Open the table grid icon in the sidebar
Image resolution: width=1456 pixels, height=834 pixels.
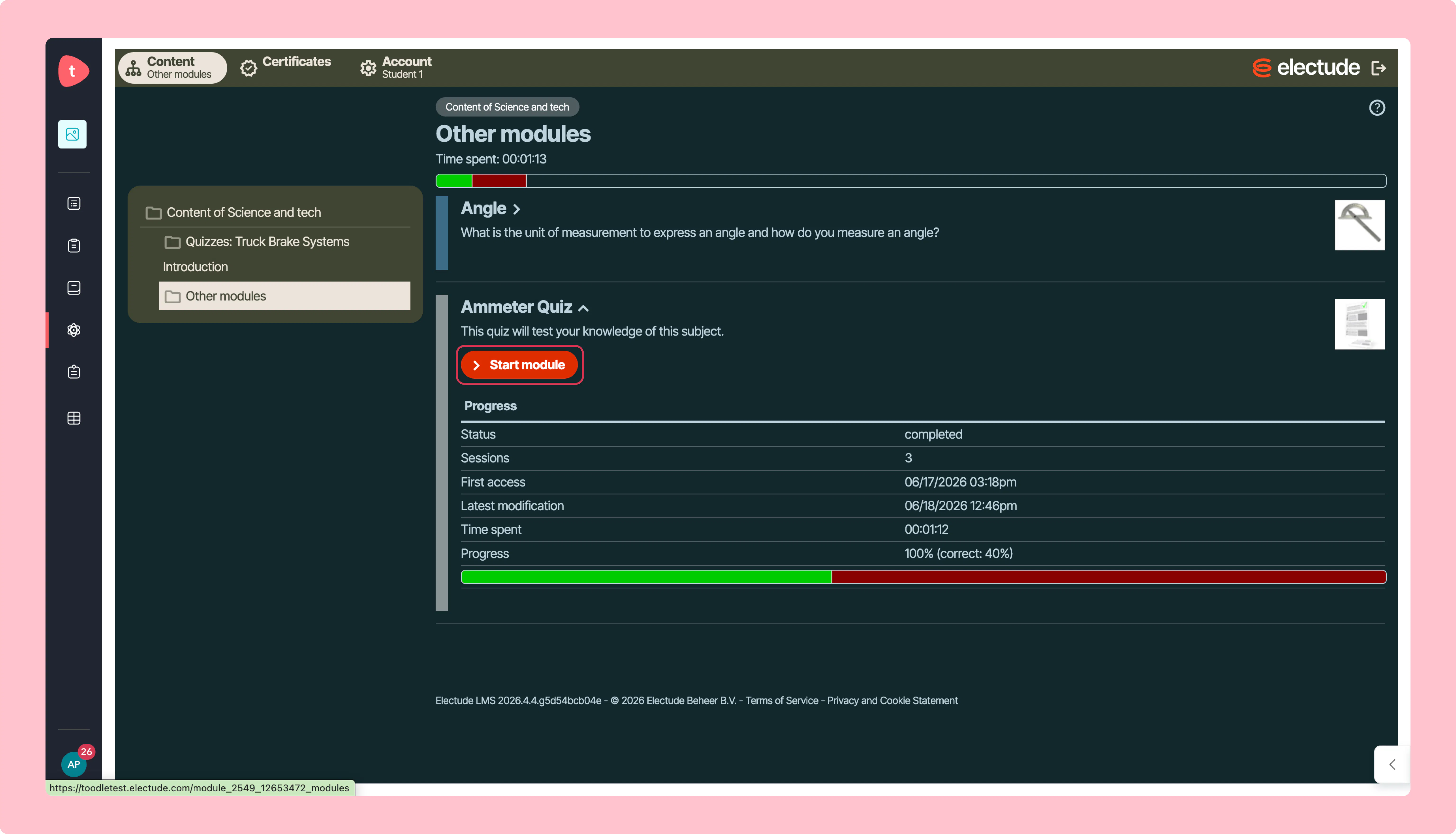74,418
